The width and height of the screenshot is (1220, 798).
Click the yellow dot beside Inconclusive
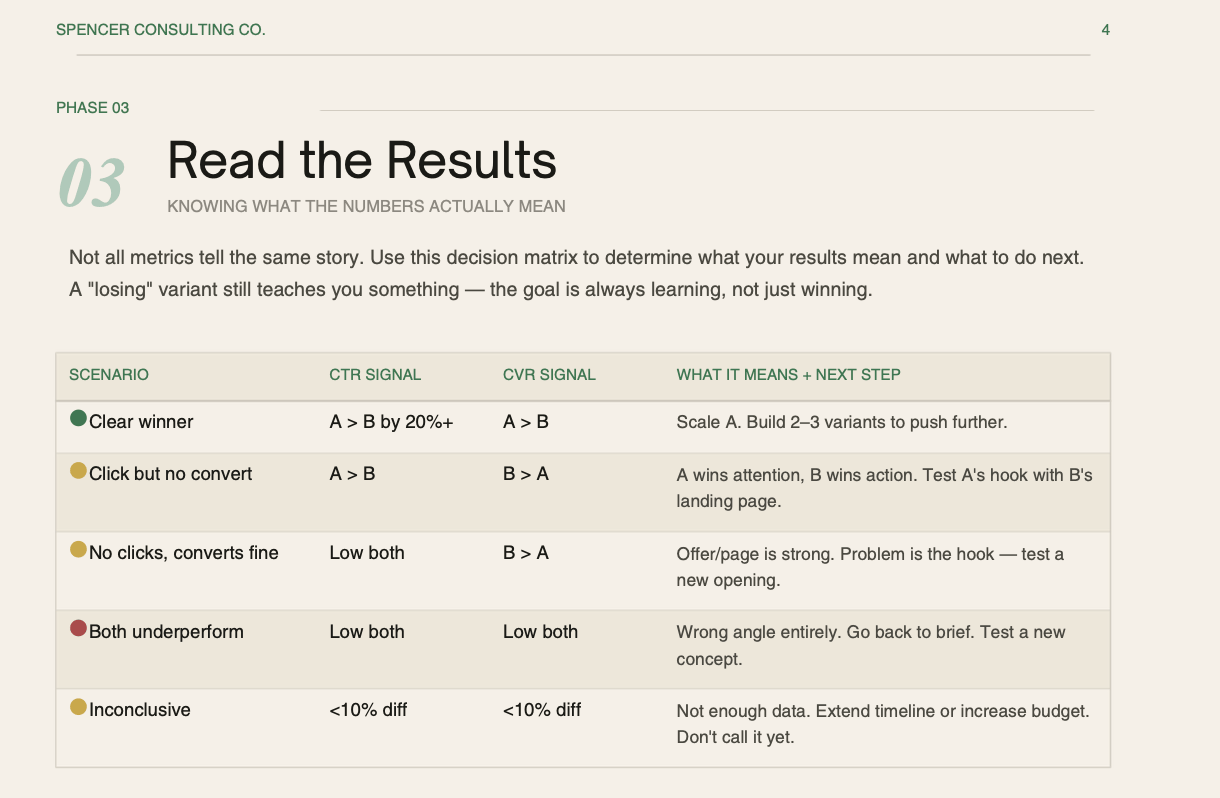[78, 707]
